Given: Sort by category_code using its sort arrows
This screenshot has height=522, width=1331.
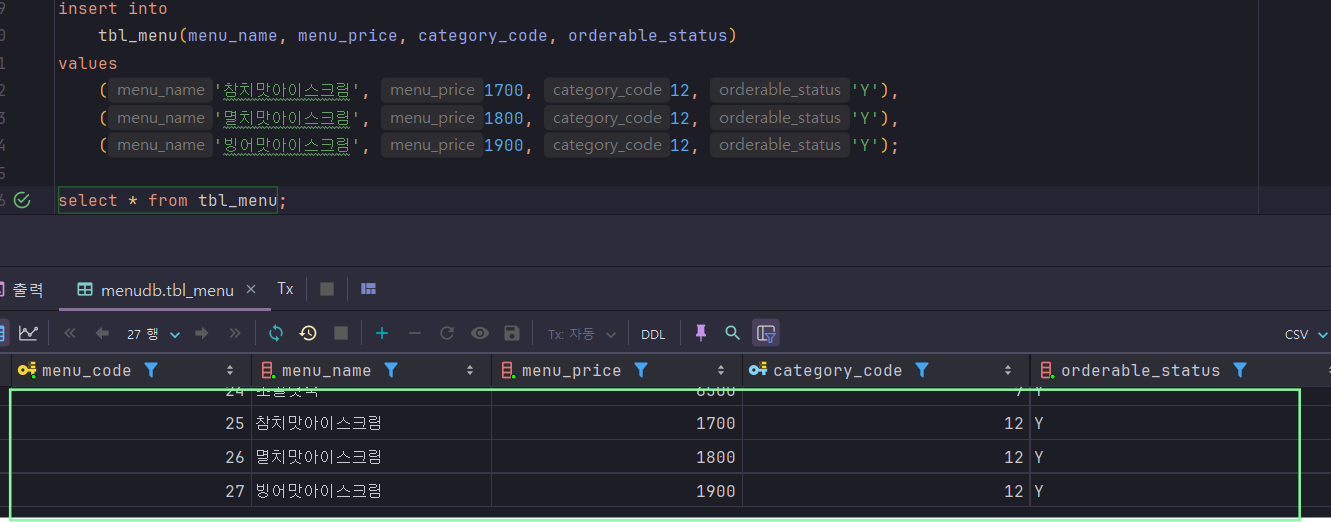Looking at the screenshot, I should [x=1008, y=371].
